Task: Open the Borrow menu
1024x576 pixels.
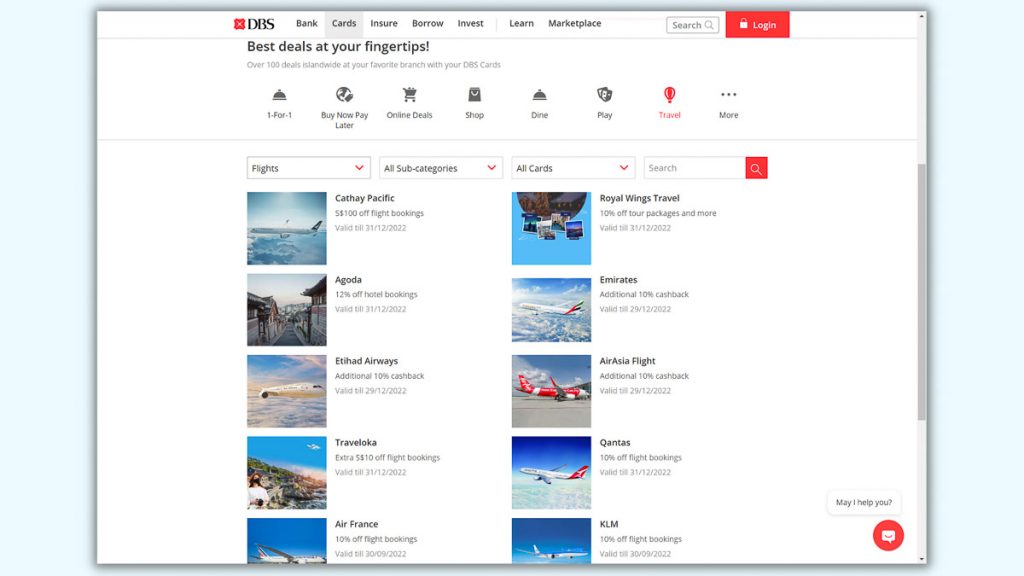Action: pos(428,24)
